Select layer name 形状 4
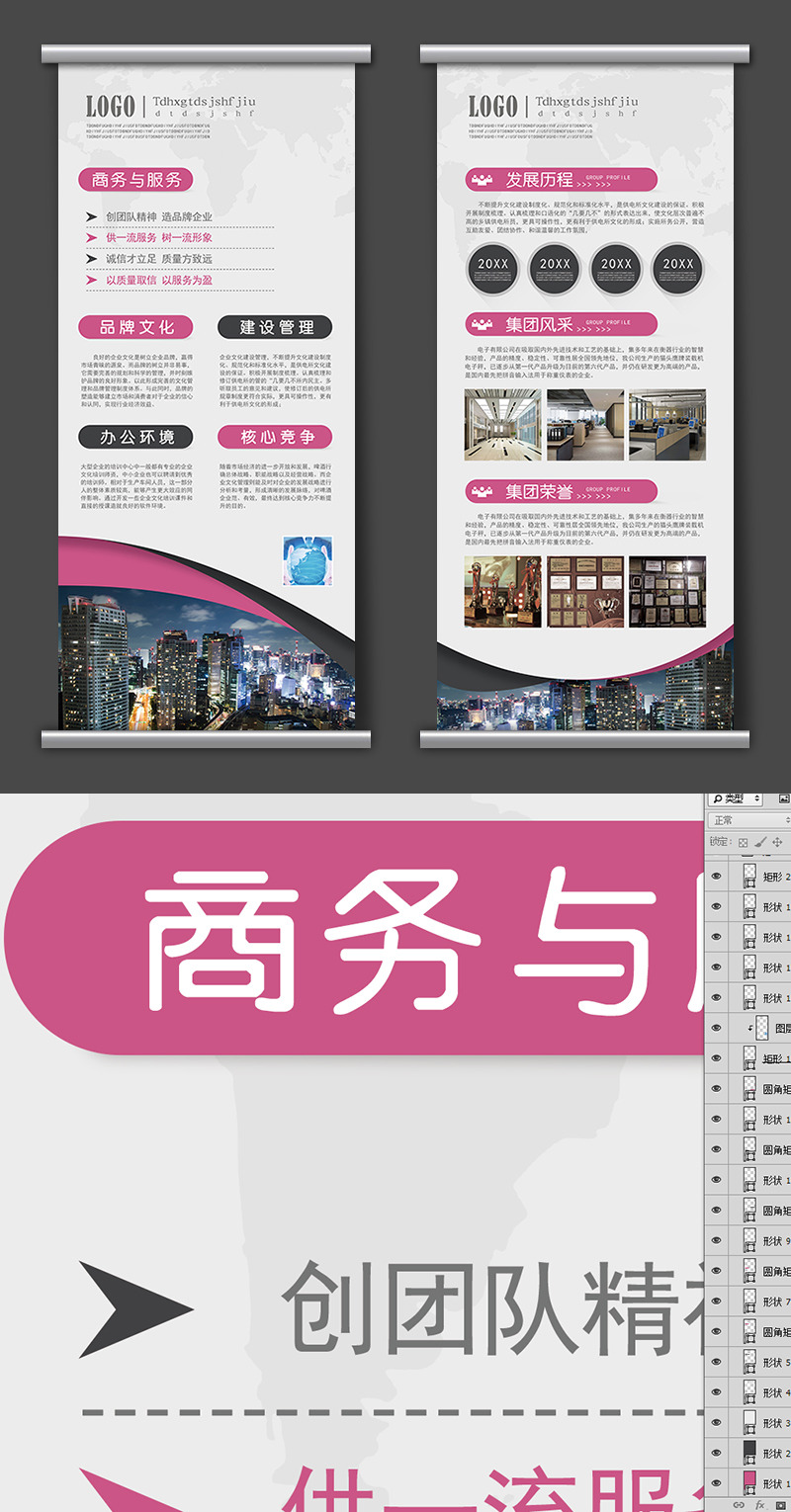The width and height of the screenshot is (791, 1512). [x=777, y=1392]
